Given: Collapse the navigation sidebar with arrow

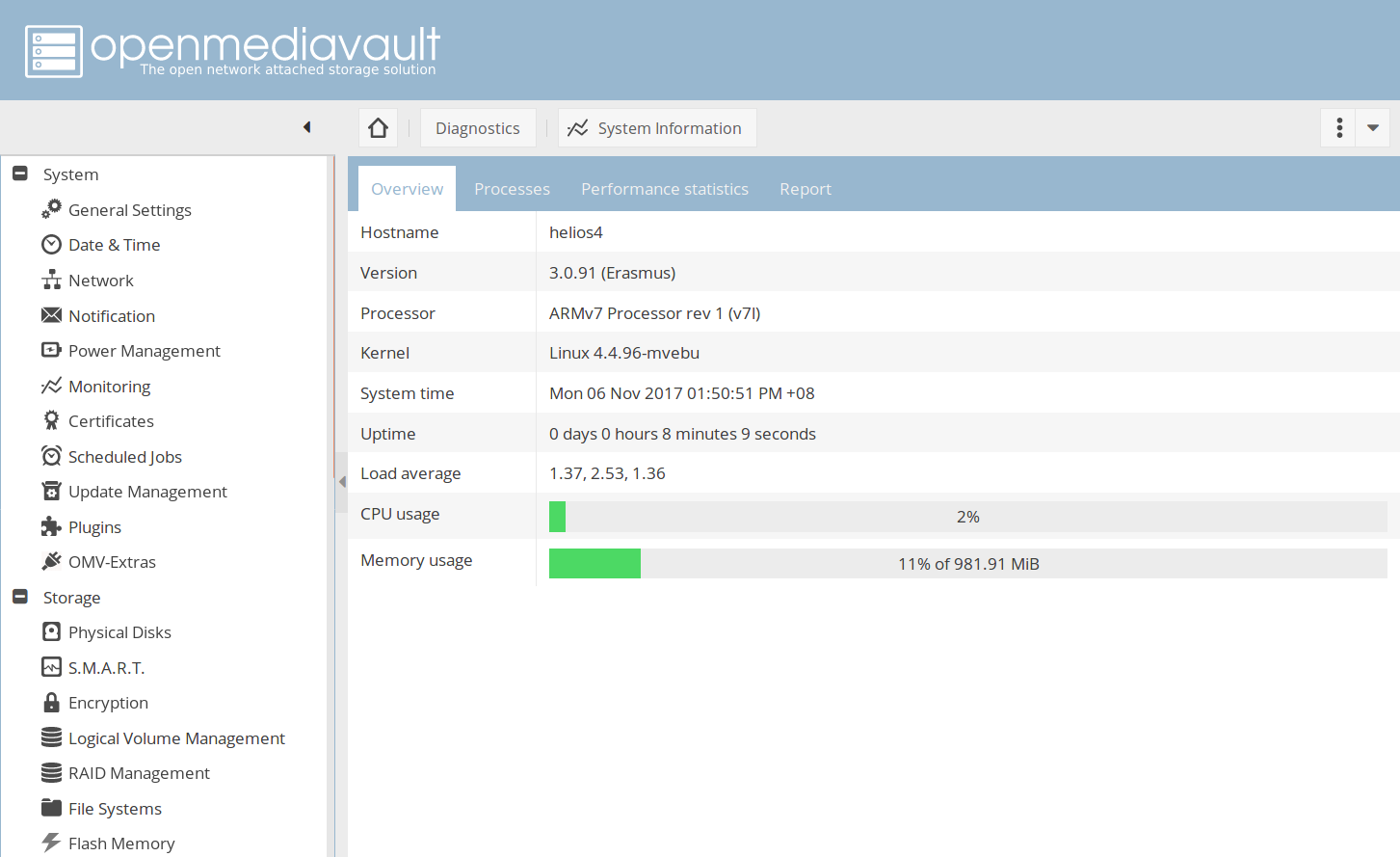Looking at the screenshot, I should 307,127.
